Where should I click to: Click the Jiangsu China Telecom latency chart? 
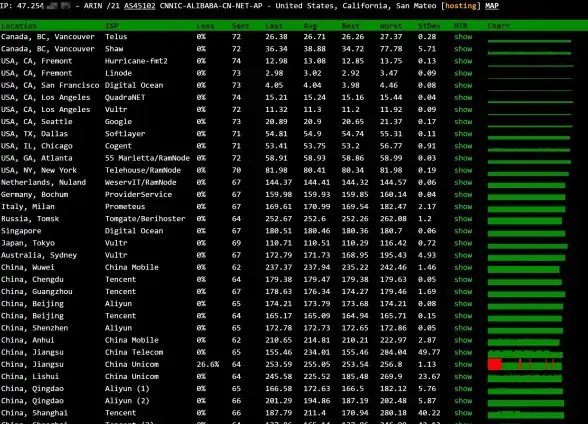[x=525, y=354]
